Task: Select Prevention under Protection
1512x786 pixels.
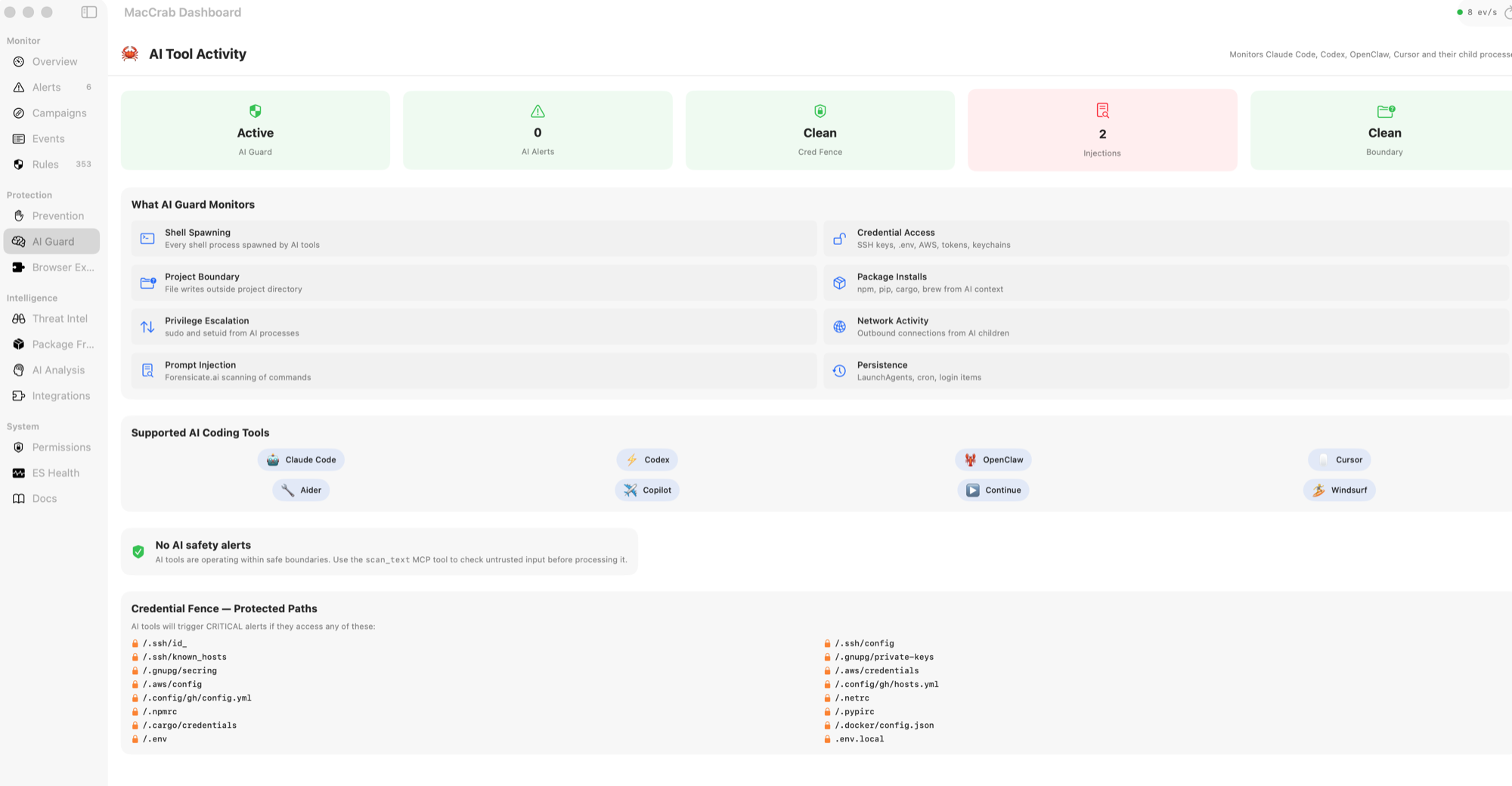Action: [57, 215]
